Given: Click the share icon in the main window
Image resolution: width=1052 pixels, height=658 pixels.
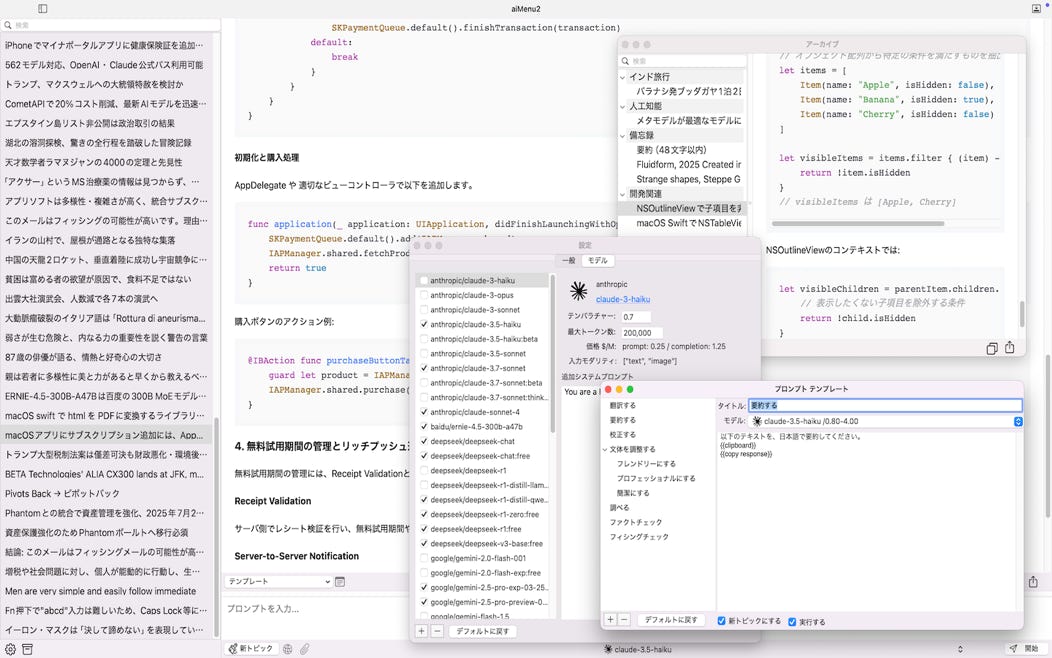Looking at the screenshot, I should [x=1033, y=582].
